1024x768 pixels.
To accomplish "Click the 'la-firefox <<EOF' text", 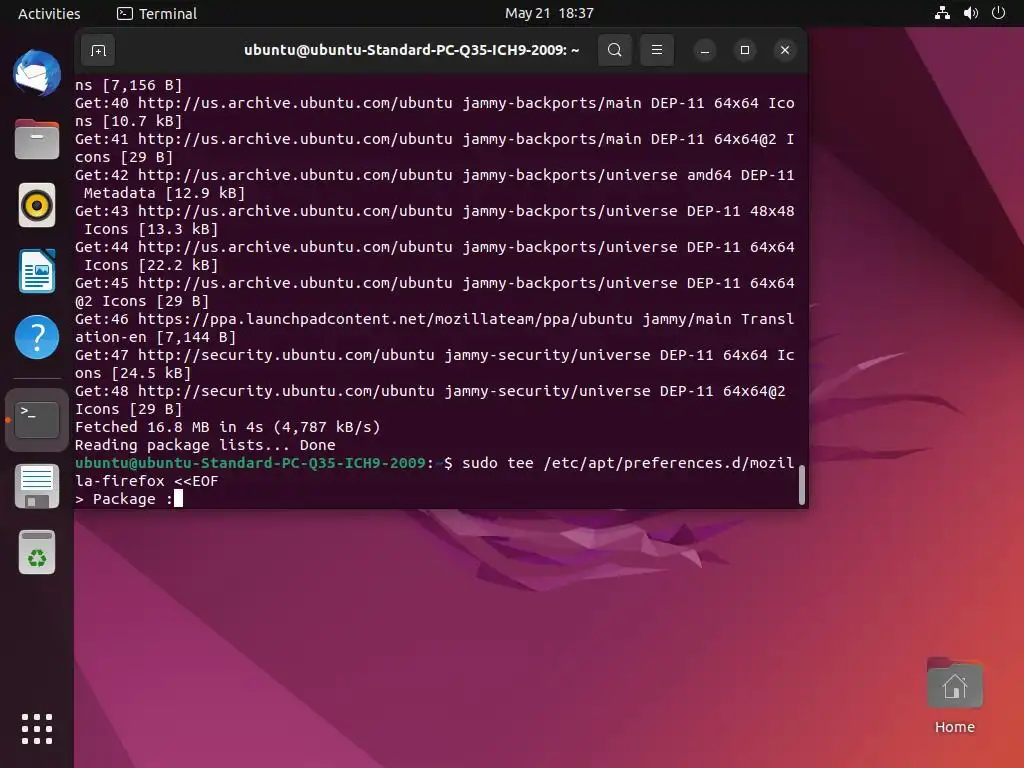I will pos(146,481).
